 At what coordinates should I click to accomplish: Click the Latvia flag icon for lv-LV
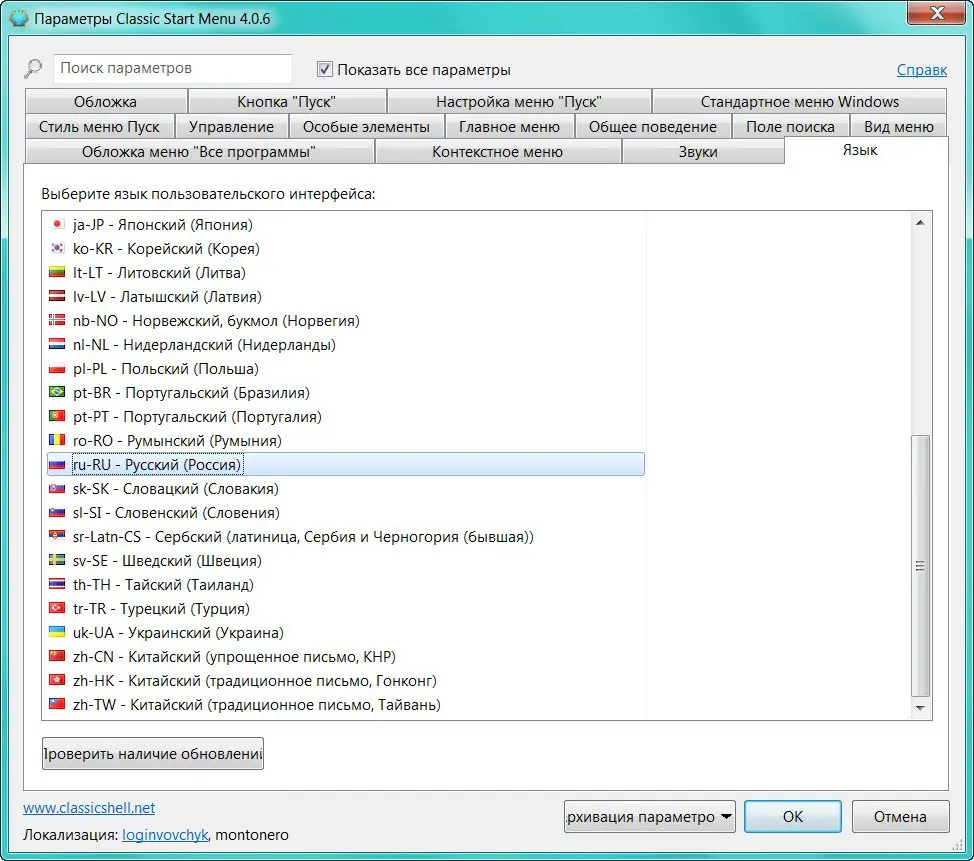(57, 296)
